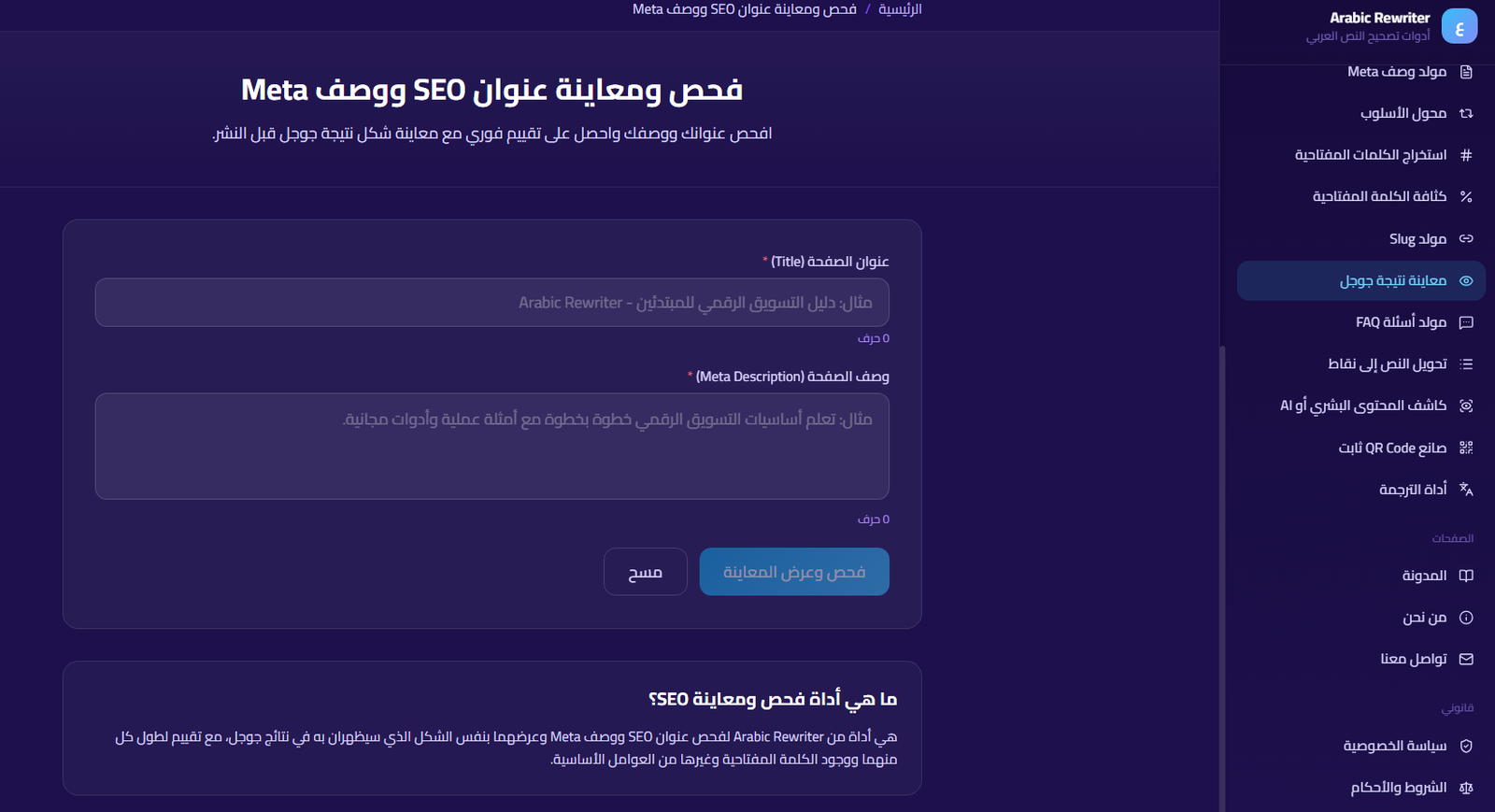Click the breadcrumb text فحص ومعاينة عنوان SEO
The width and height of the screenshot is (1495, 812).
(745, 9)
